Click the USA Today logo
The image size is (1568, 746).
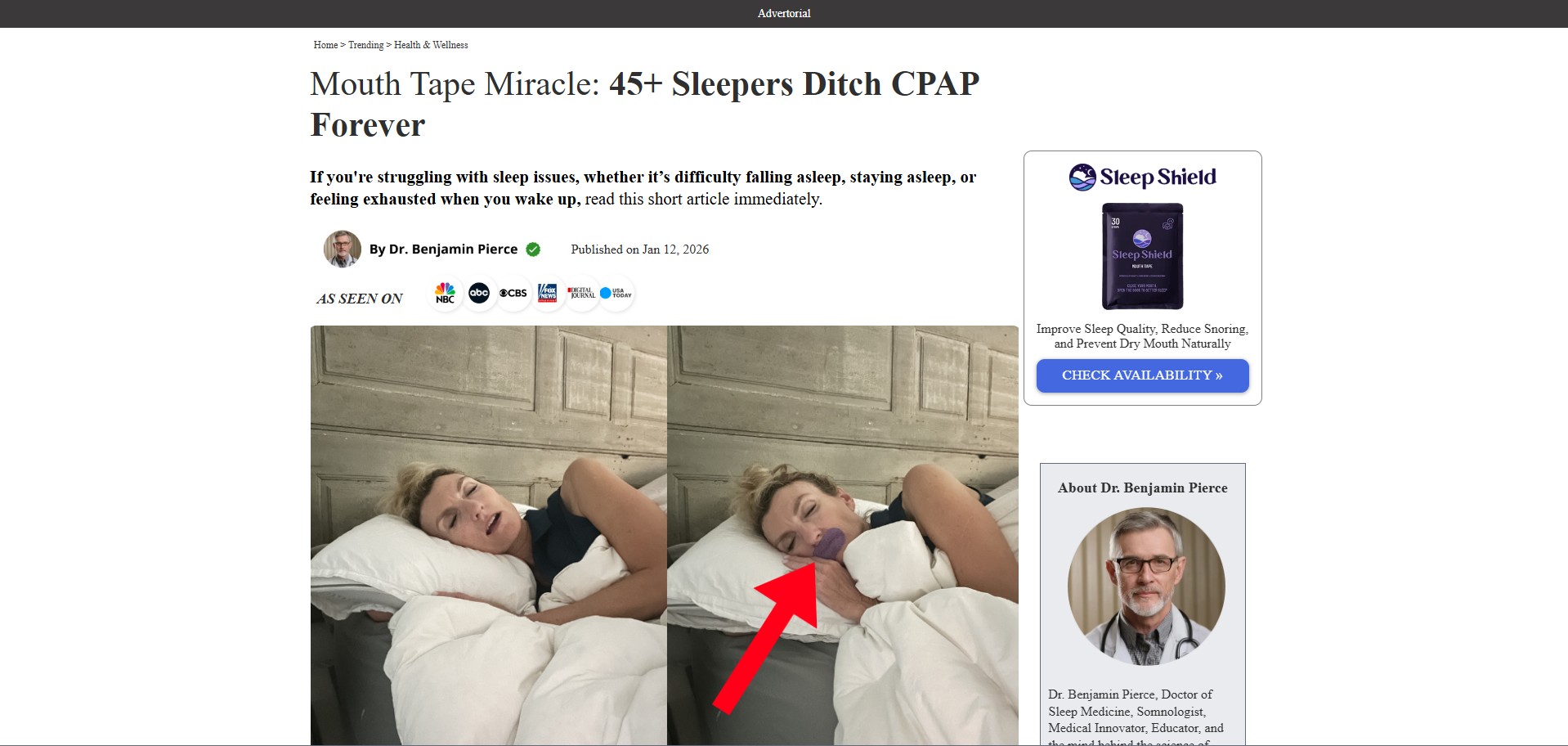[x=616, y=293]
